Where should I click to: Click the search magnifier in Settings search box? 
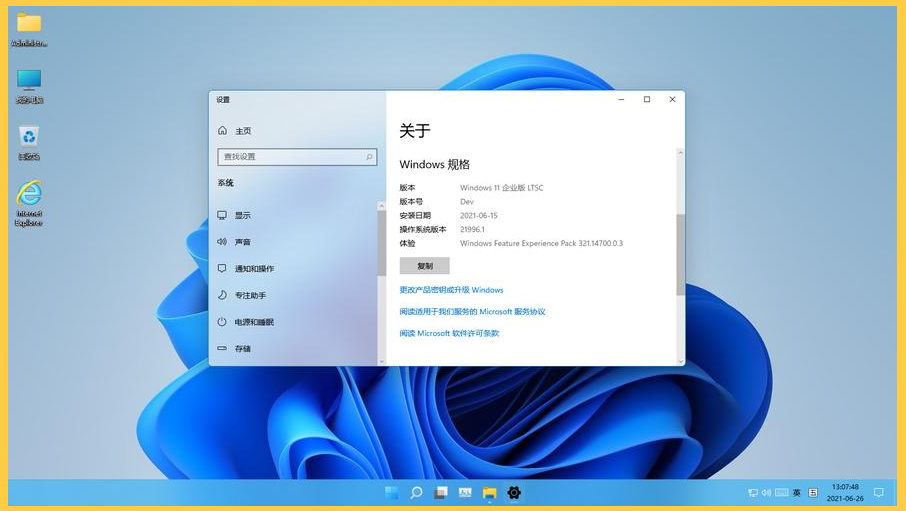[369, 157]
